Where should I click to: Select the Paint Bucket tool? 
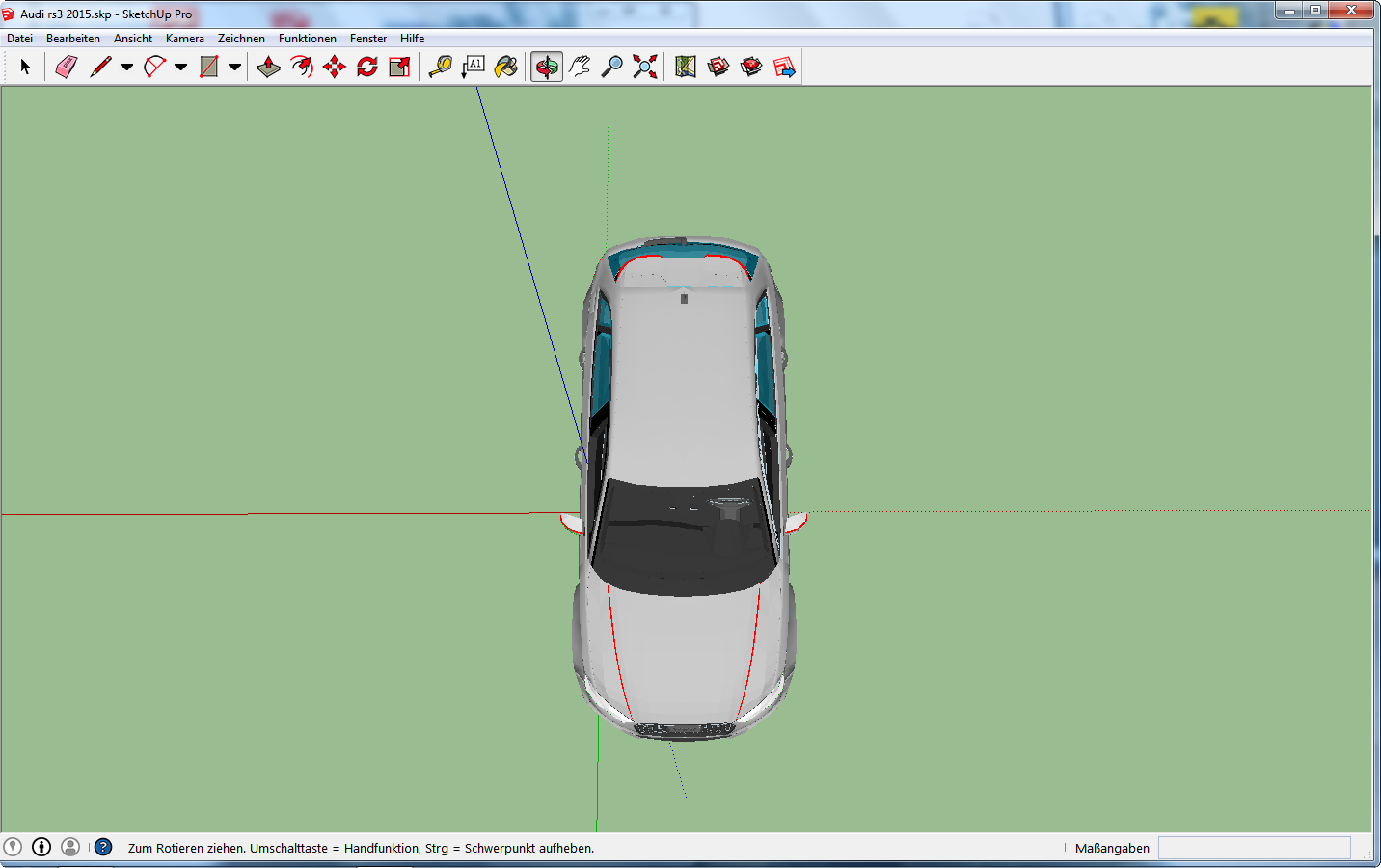(506, 67)
